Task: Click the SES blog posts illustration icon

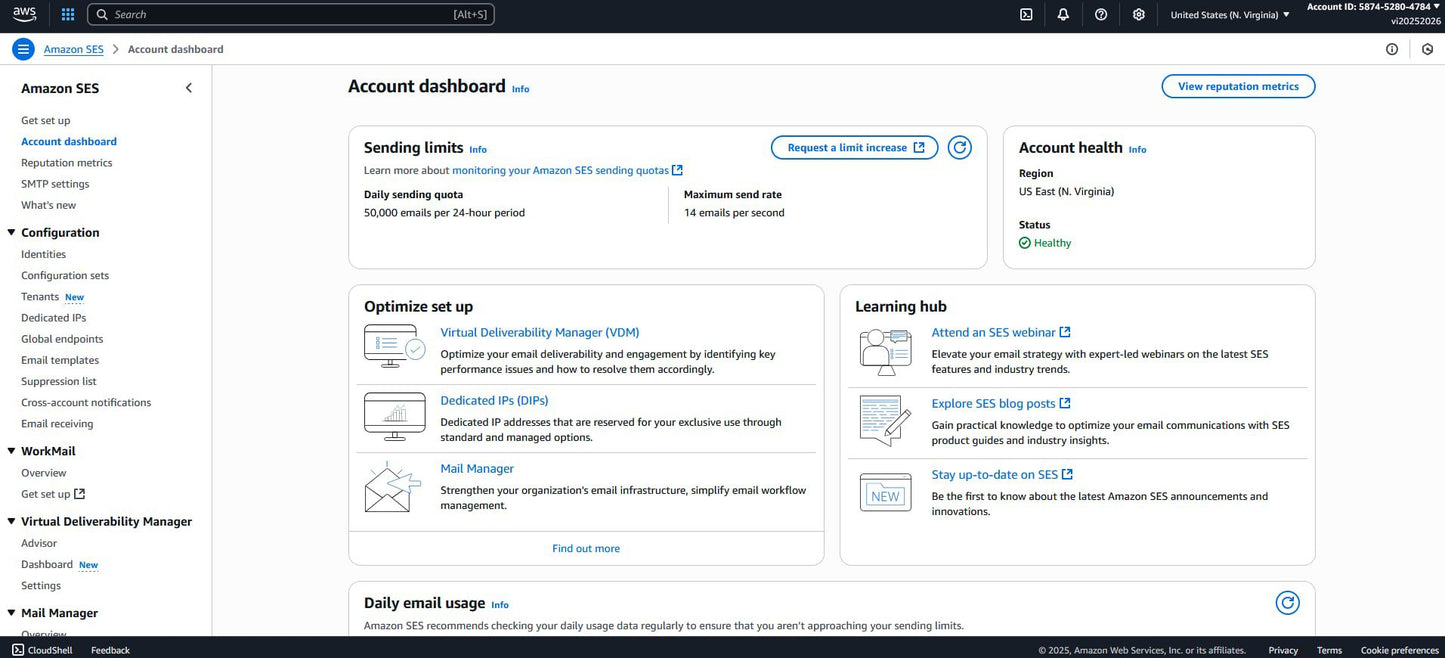Action: click(885, 420)
